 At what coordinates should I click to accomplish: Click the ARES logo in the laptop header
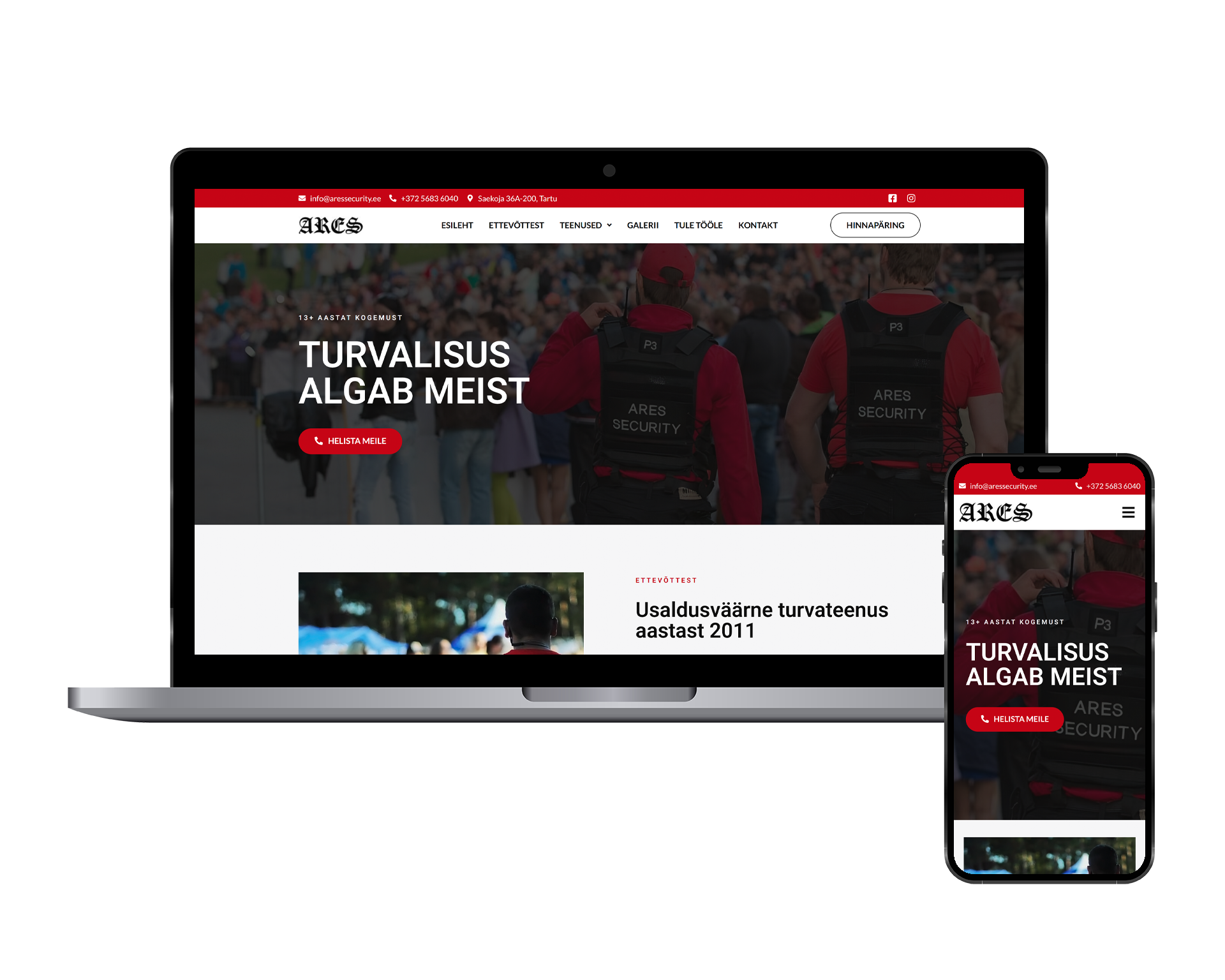tap(330, 225)
